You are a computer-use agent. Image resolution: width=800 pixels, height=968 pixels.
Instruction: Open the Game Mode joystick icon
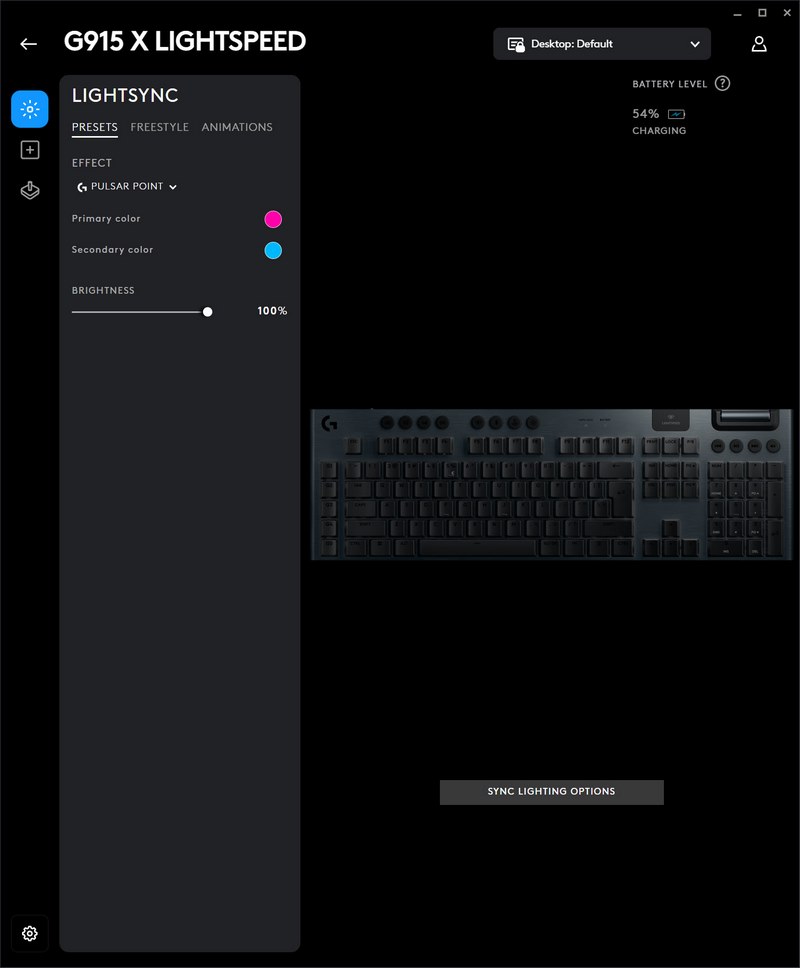click(30, 191)
